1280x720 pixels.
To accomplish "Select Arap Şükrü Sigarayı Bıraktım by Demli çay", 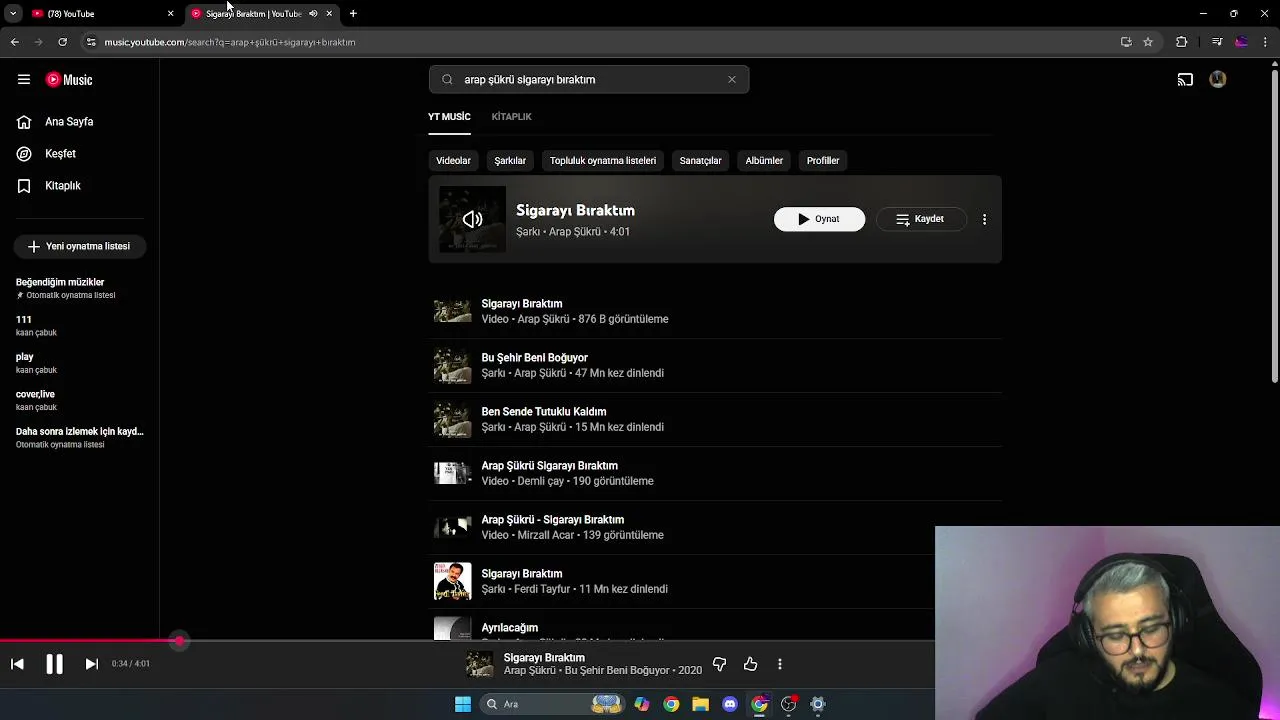I will coord(715,473).
